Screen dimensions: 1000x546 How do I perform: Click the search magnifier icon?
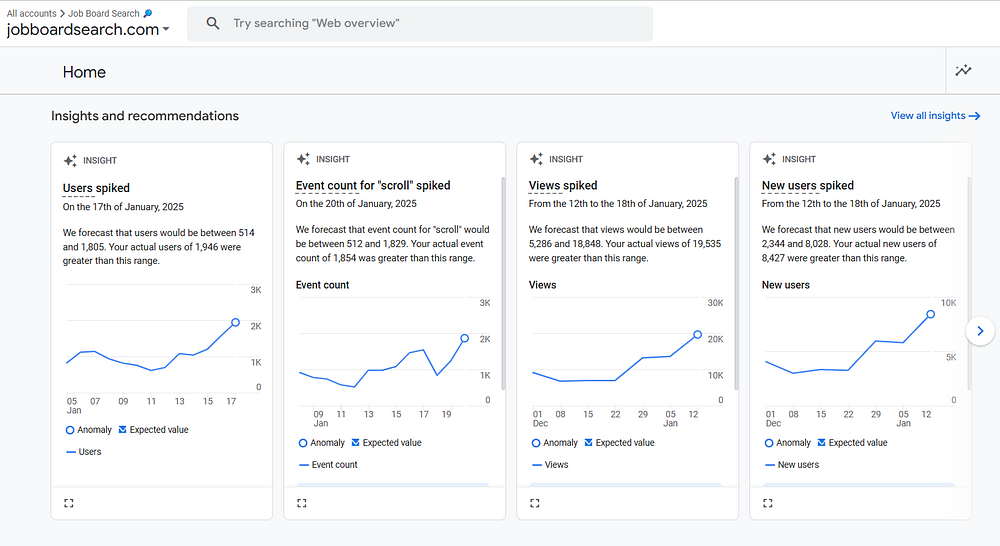pos(213,23)
